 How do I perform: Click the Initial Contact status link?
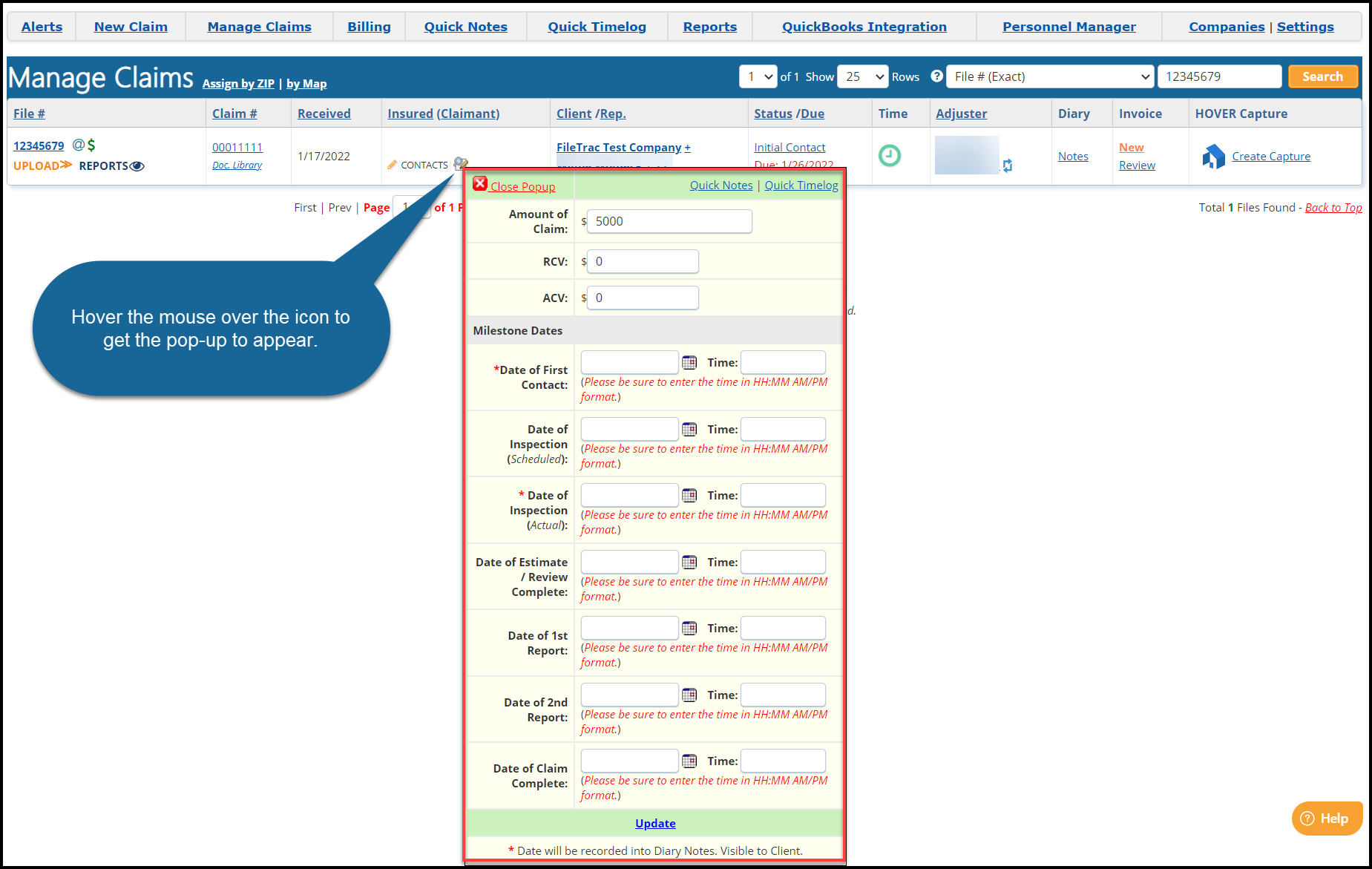[790, 147]
